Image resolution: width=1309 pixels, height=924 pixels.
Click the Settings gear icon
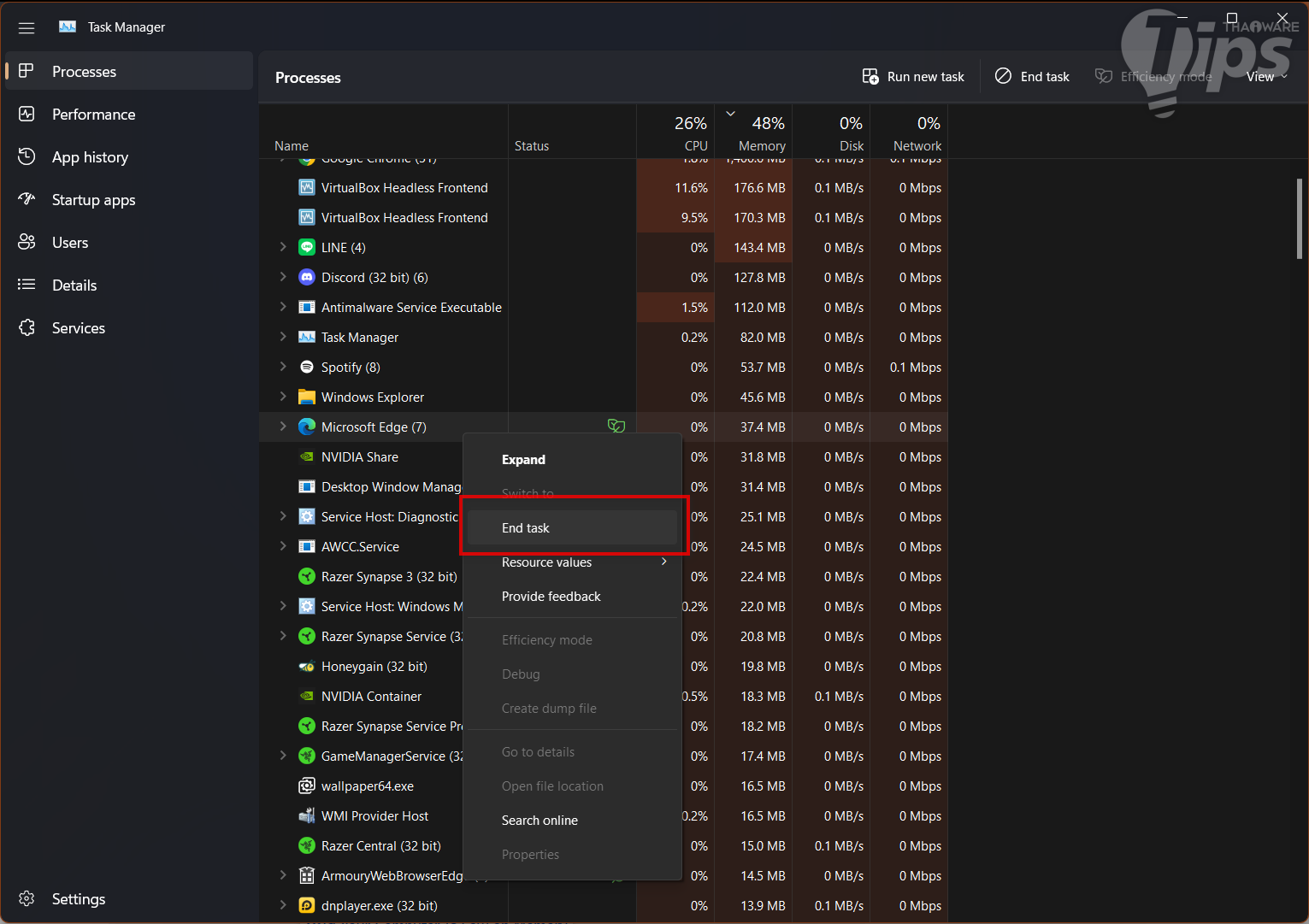point(27,898)
